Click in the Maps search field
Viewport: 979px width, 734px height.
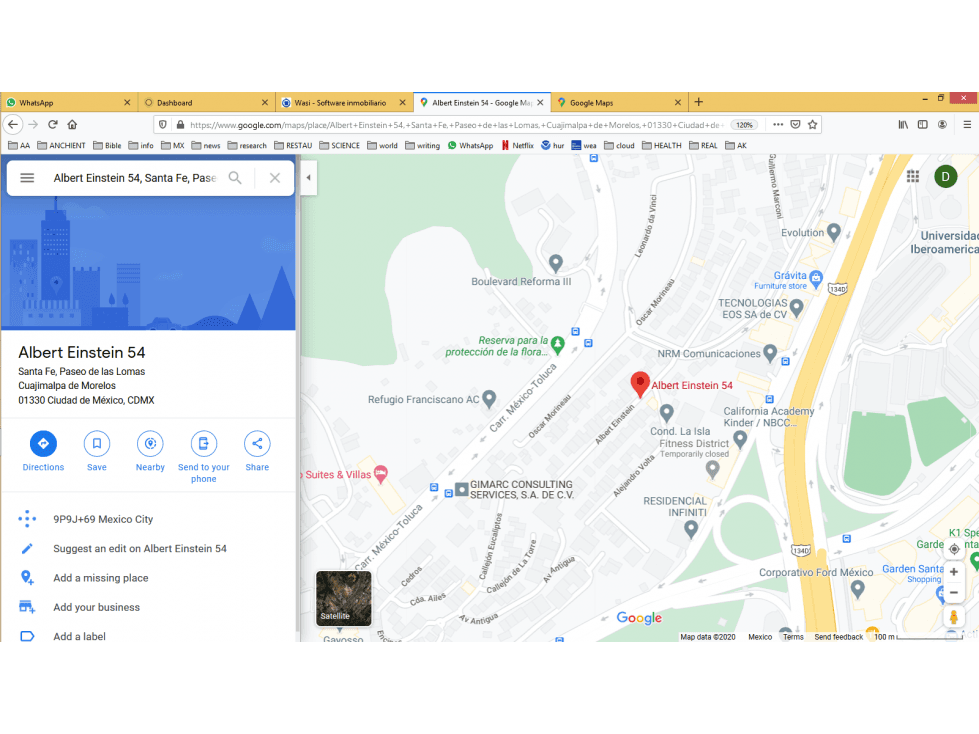tap(135, 178)
